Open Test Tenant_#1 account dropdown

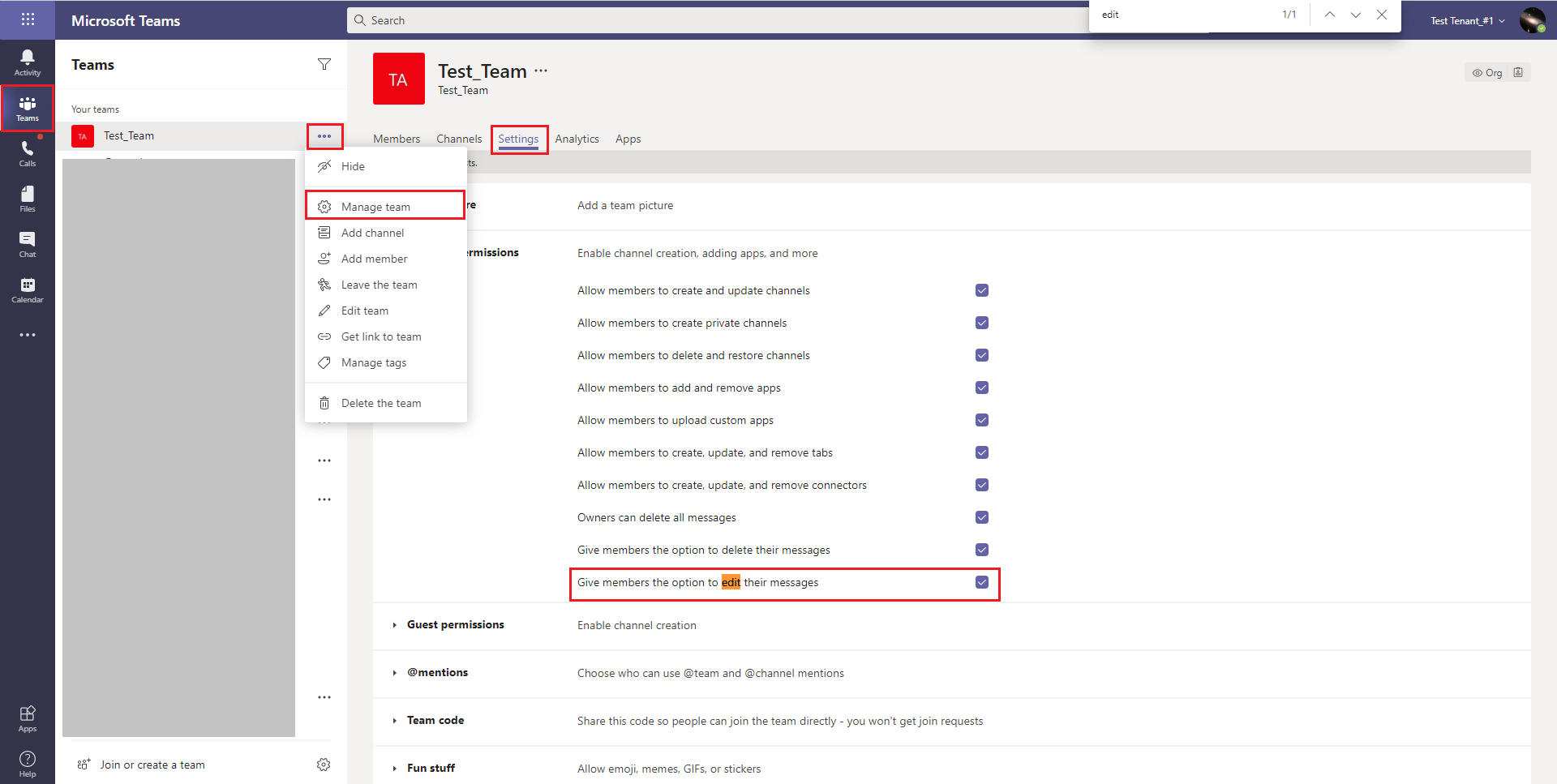pos(1467,20)
